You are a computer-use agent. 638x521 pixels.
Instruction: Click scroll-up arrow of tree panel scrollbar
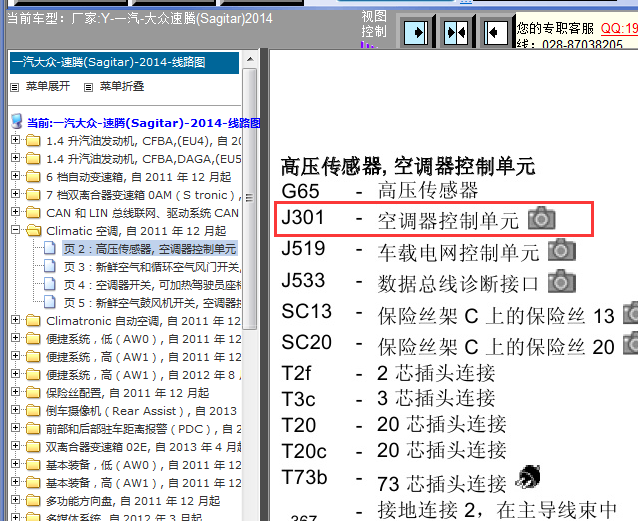pos(250,59)
